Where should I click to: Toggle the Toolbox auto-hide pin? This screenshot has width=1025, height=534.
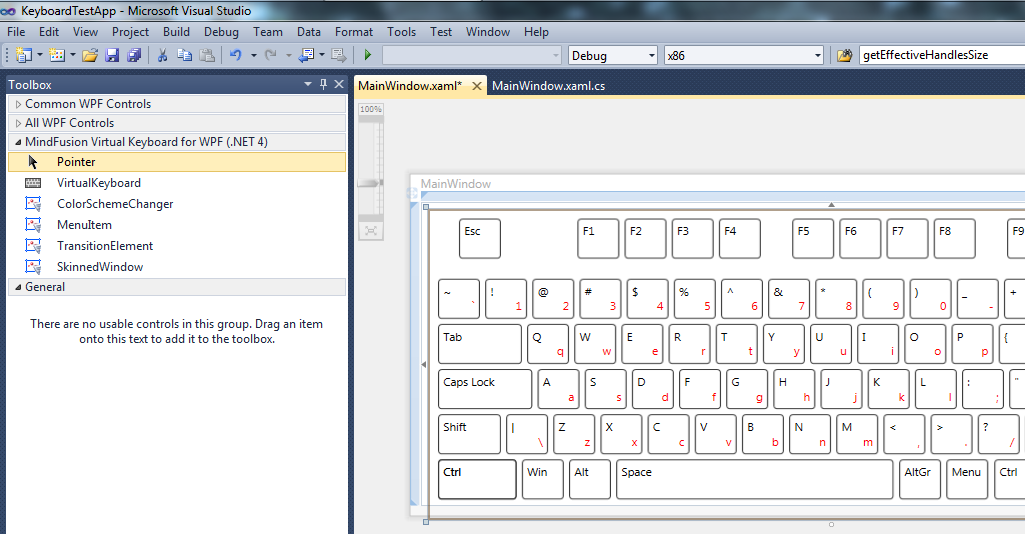pos(323,85)
